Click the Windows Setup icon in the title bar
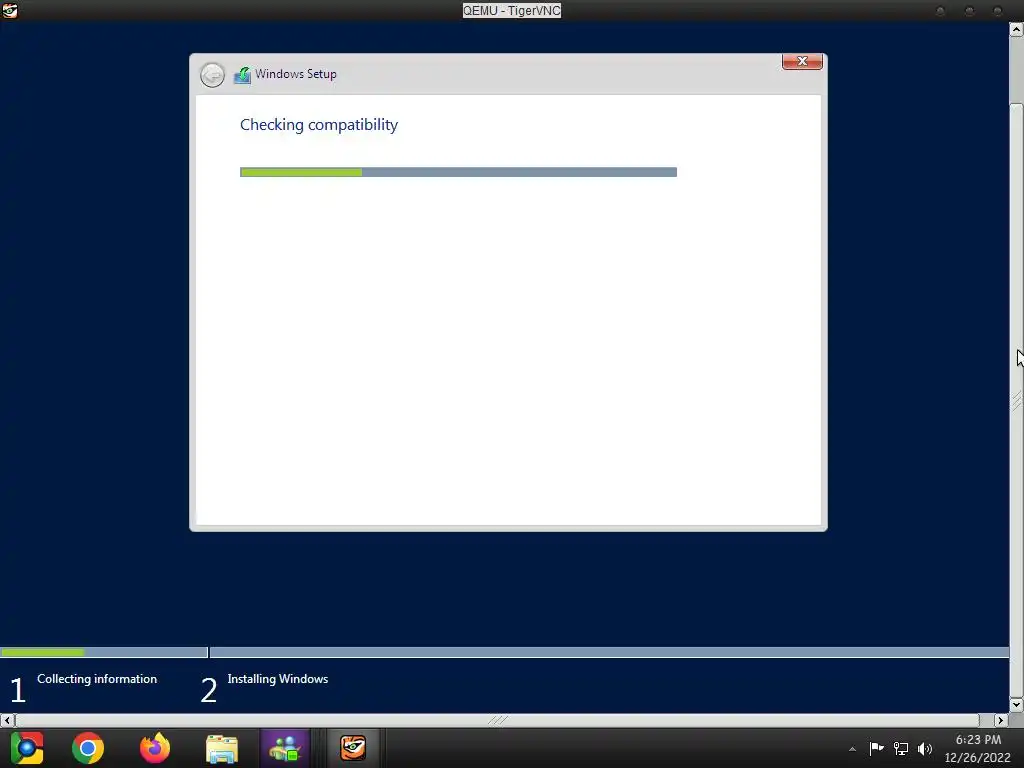This screenshot has height=768, width=1024. coord(242,75)
